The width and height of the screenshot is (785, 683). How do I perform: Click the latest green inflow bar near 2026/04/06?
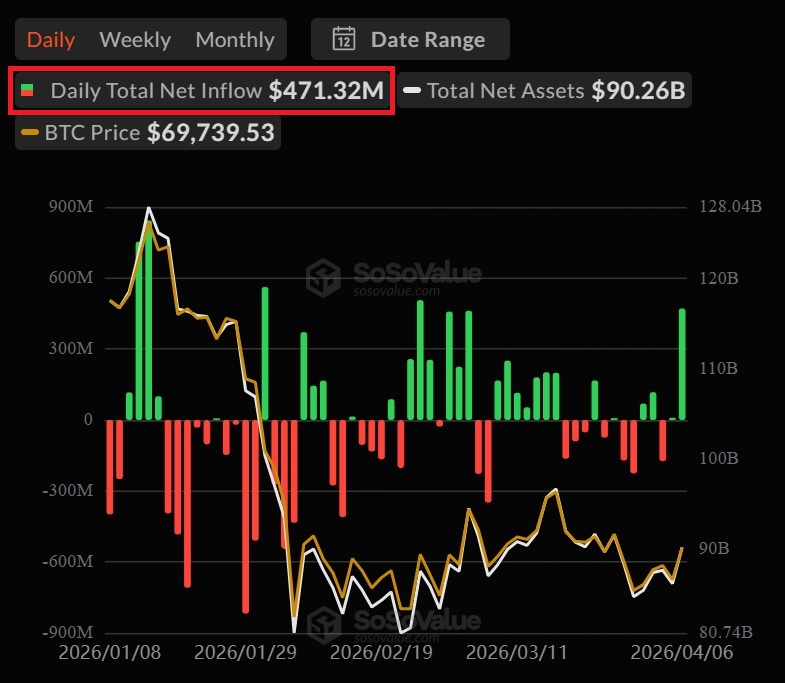tap(682, 365)
